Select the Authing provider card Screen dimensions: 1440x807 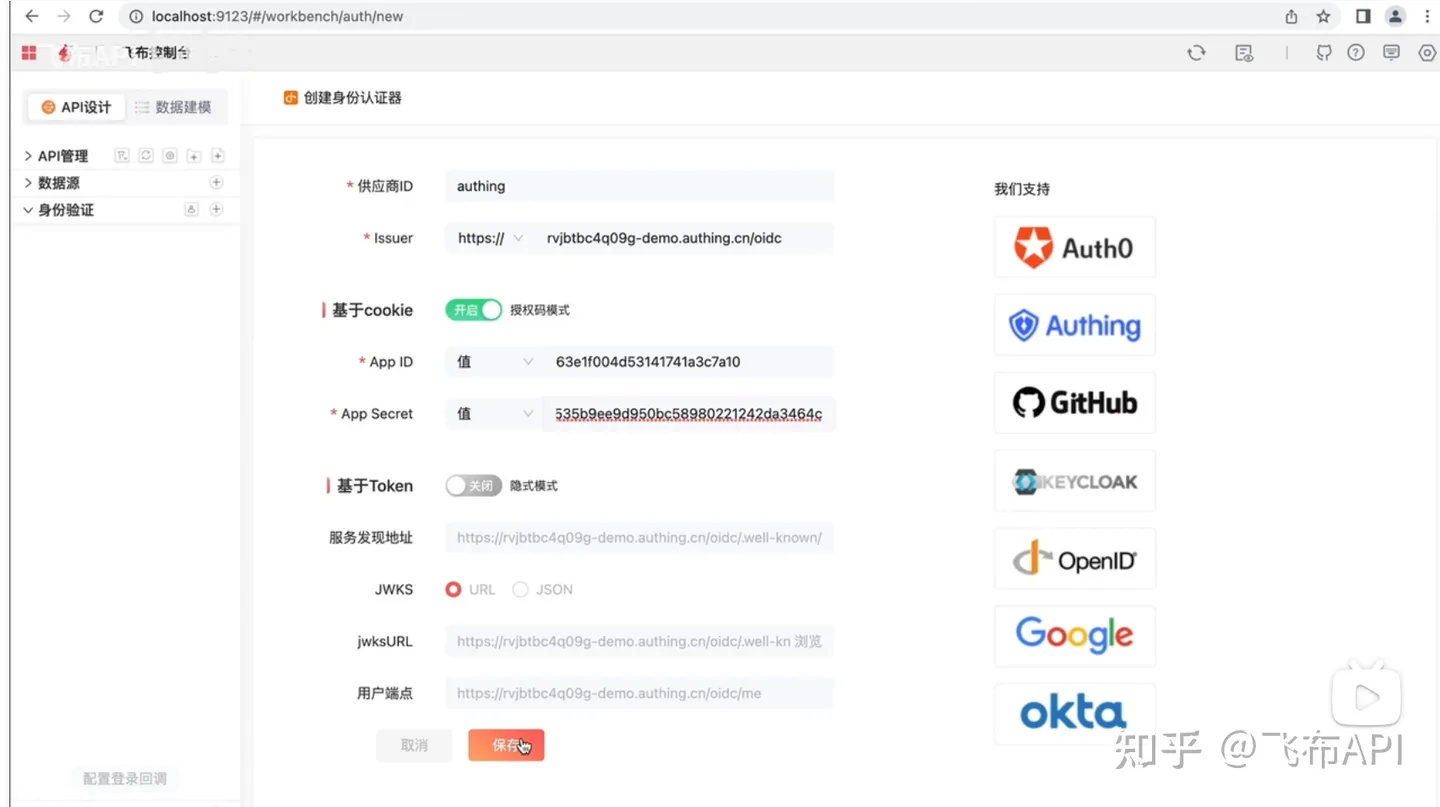(1075, 325)
